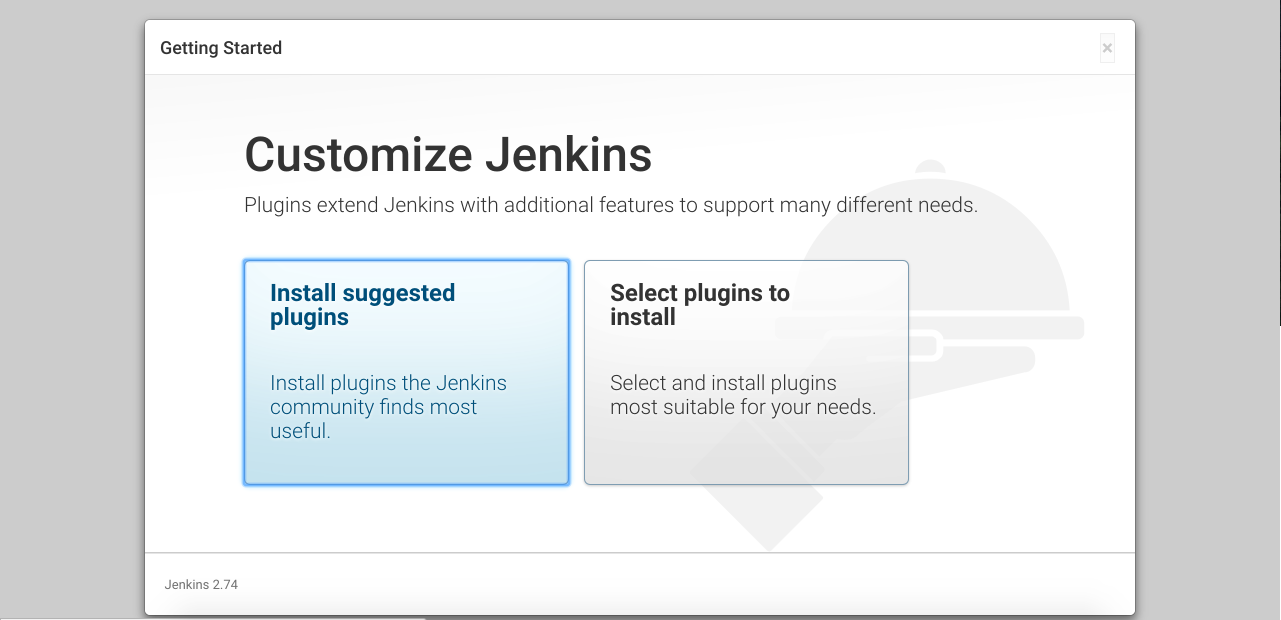Viewport: 1281px width, 620px height.
Task: Click the Getting Started dialog title
Action: [221, 48]
